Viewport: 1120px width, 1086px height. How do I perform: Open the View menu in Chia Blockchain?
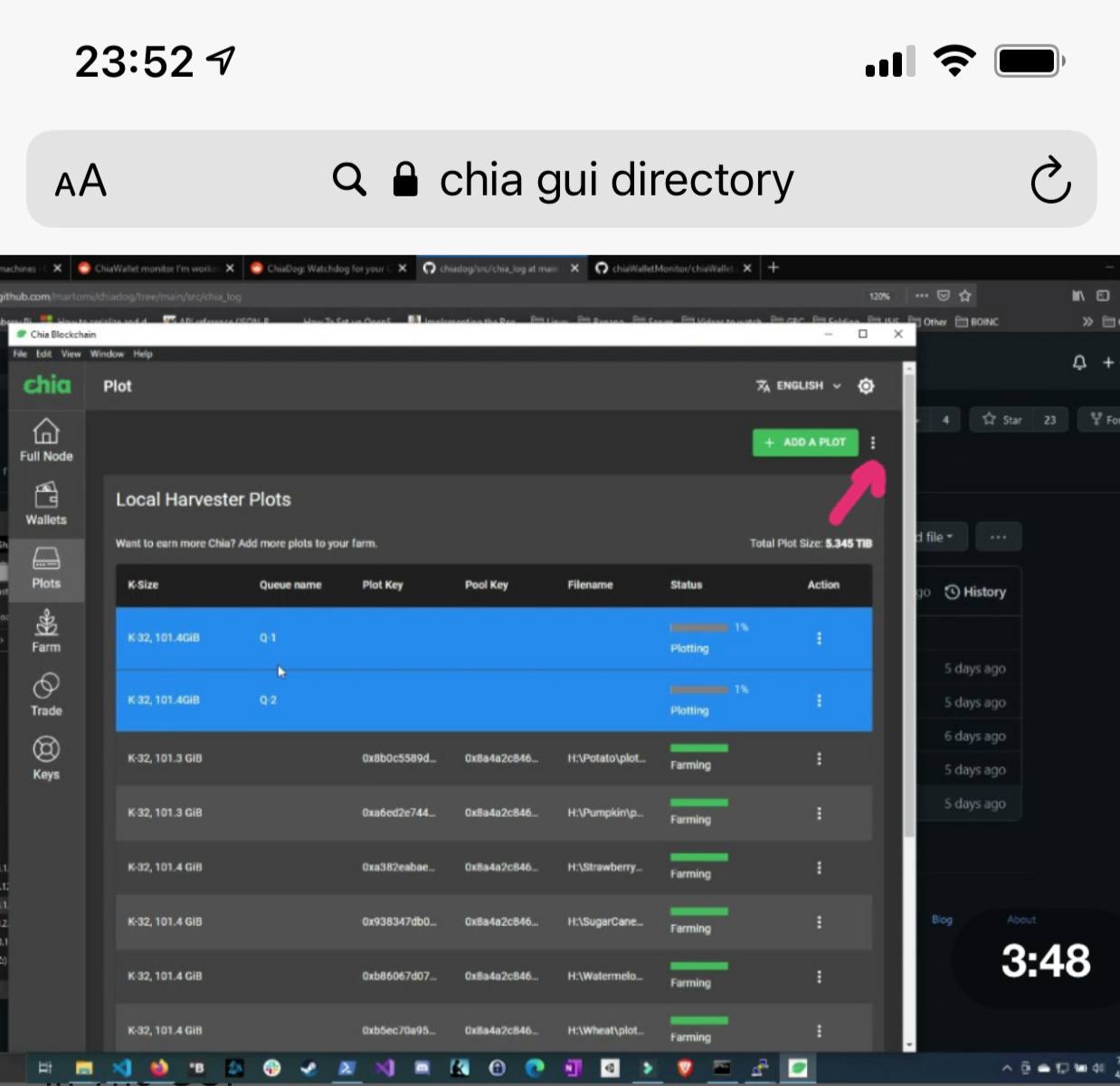[x=71, y=354]
